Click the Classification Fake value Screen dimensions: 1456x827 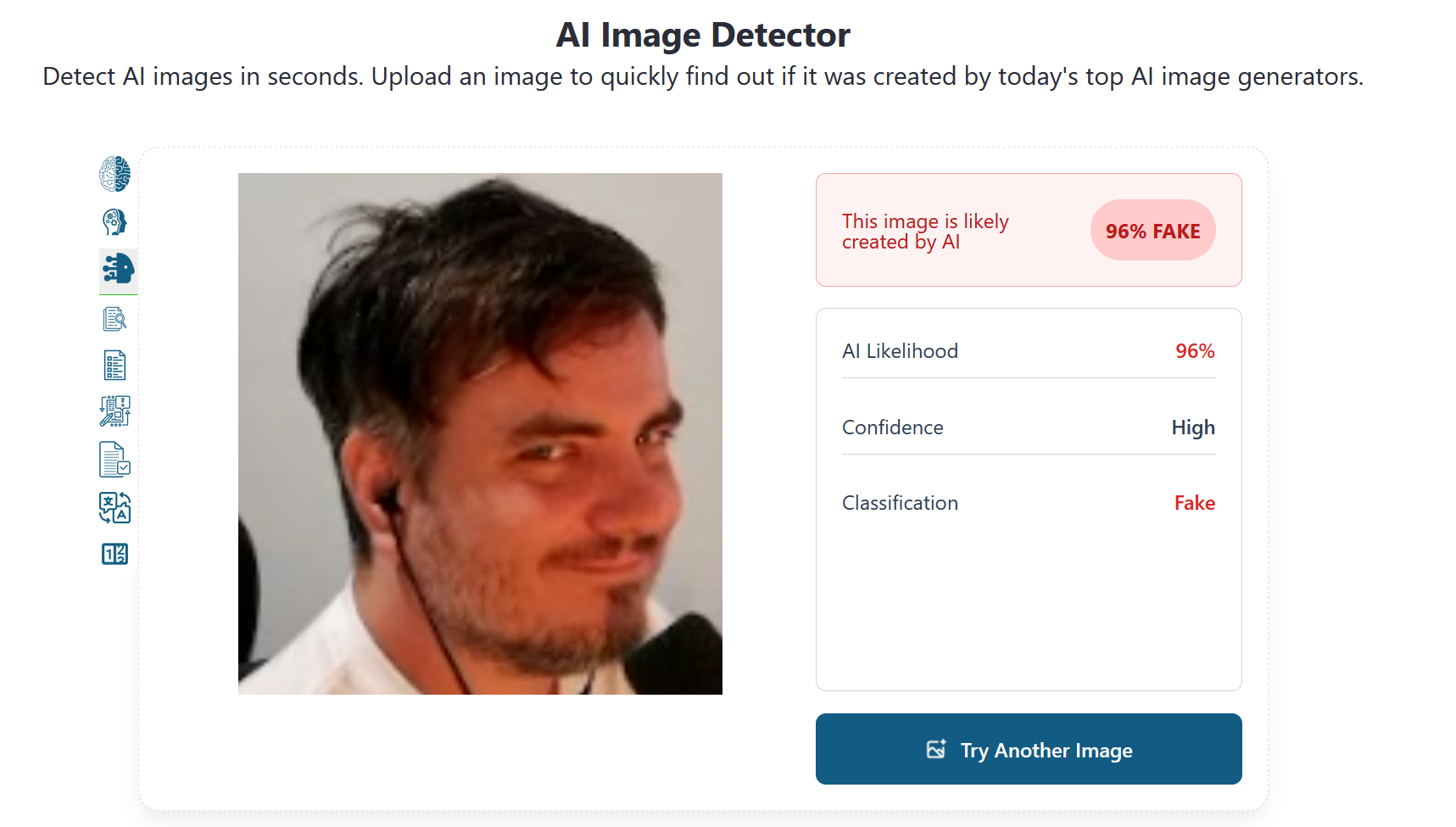tap(1194, 503)
